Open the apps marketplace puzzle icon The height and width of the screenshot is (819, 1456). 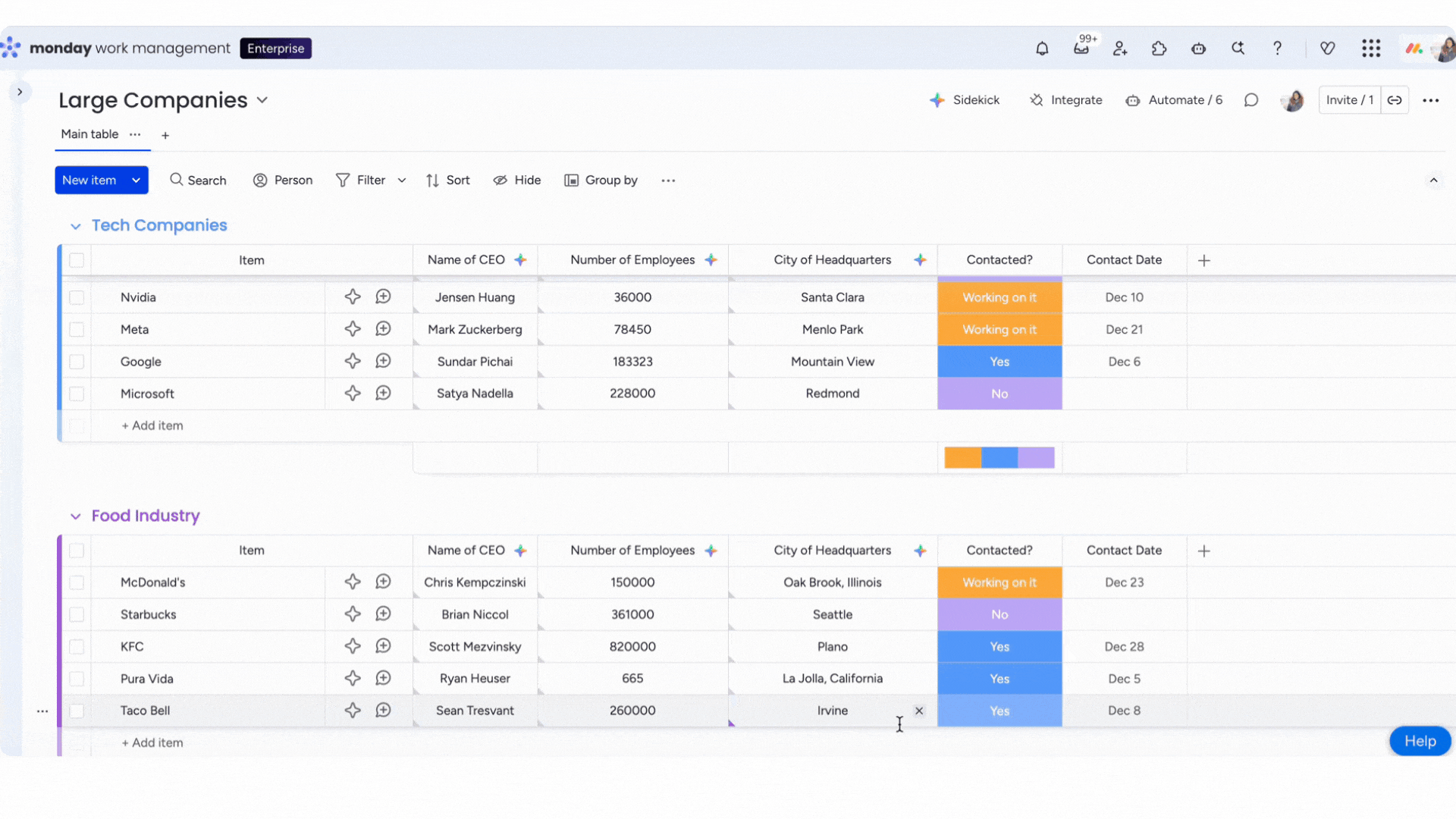coord(1159,49)
